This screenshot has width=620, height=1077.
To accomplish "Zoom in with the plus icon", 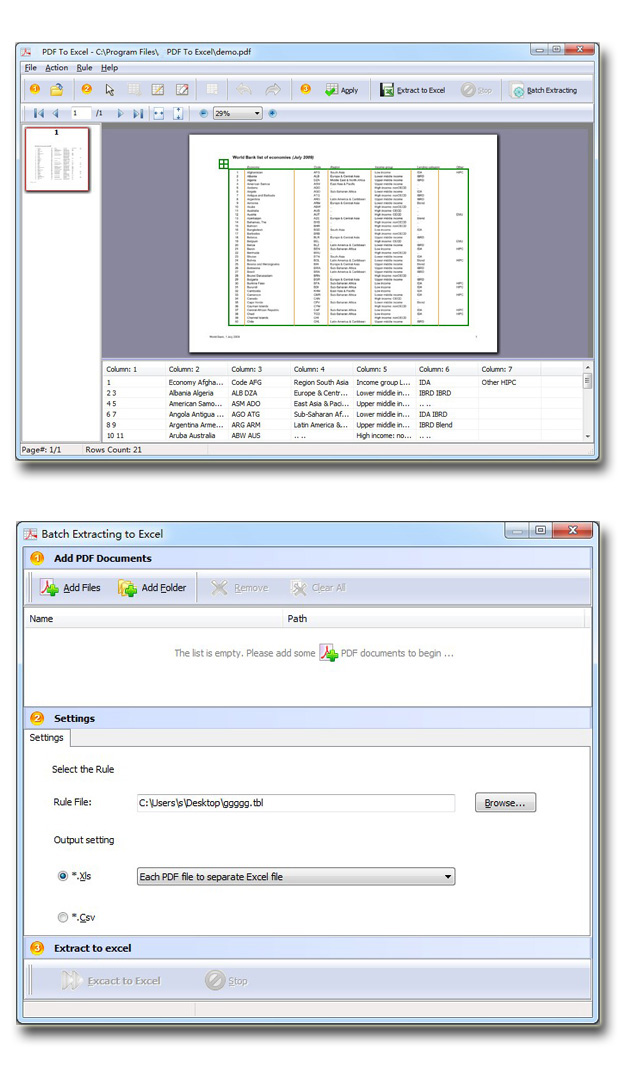I will [x=273, y=113].
